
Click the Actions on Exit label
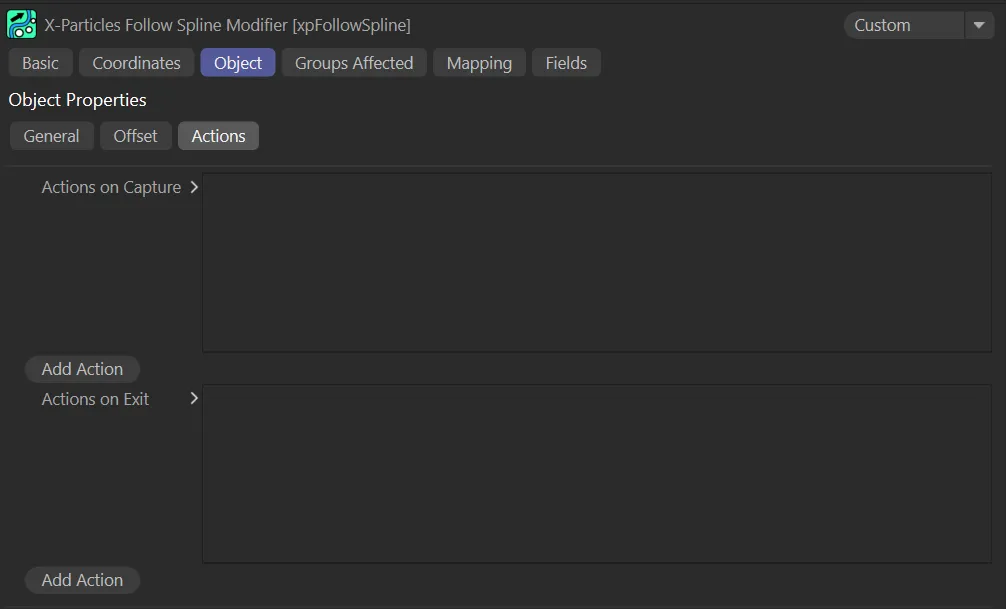pos(95,399)
